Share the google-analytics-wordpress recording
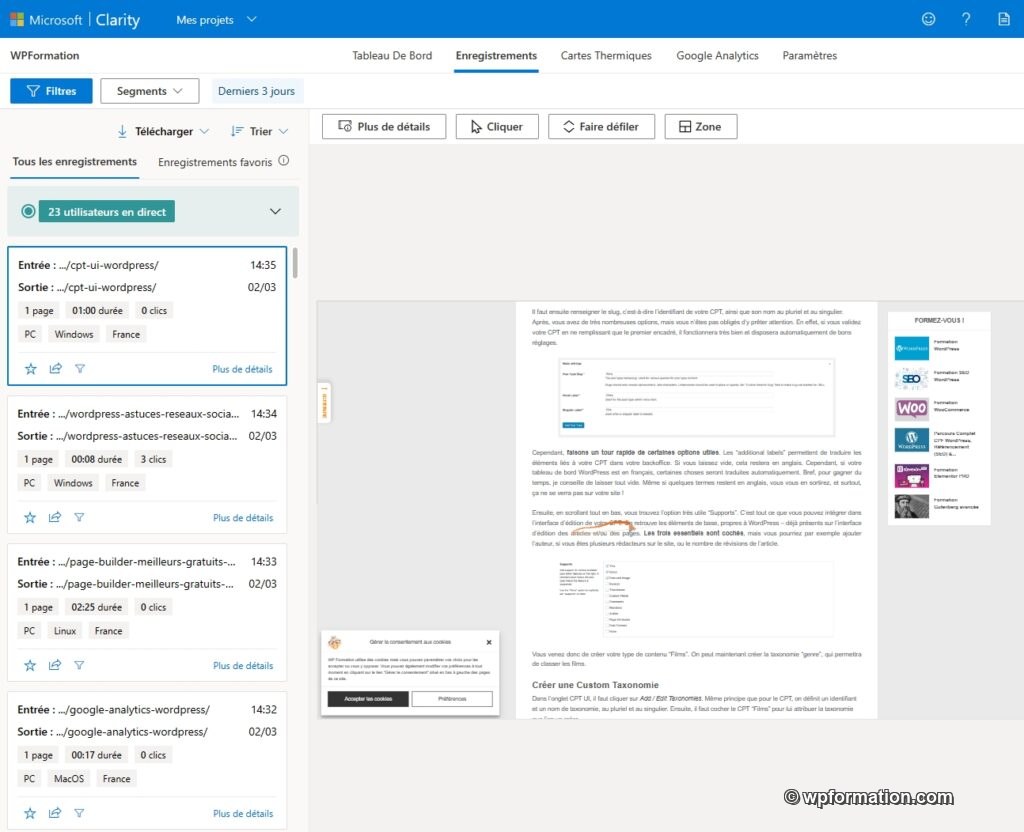 (55, 813)
